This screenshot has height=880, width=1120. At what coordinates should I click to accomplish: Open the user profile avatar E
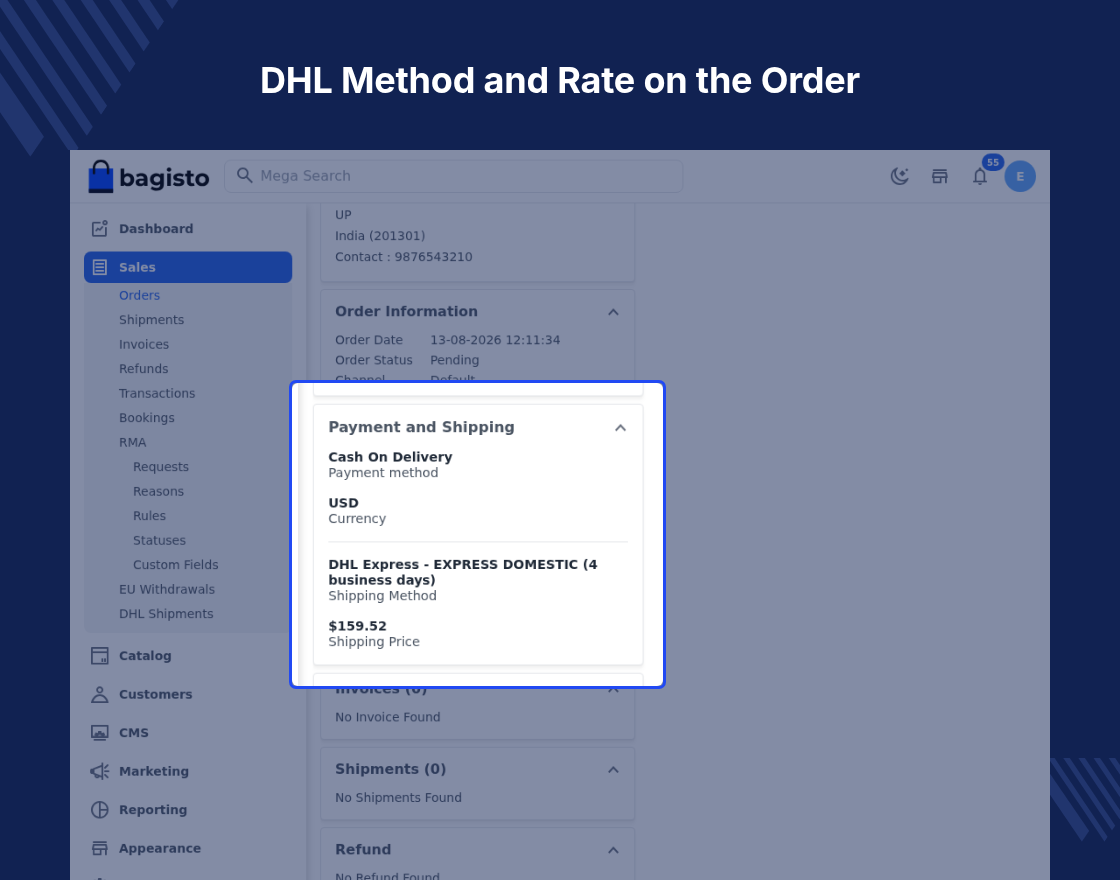1020,176
